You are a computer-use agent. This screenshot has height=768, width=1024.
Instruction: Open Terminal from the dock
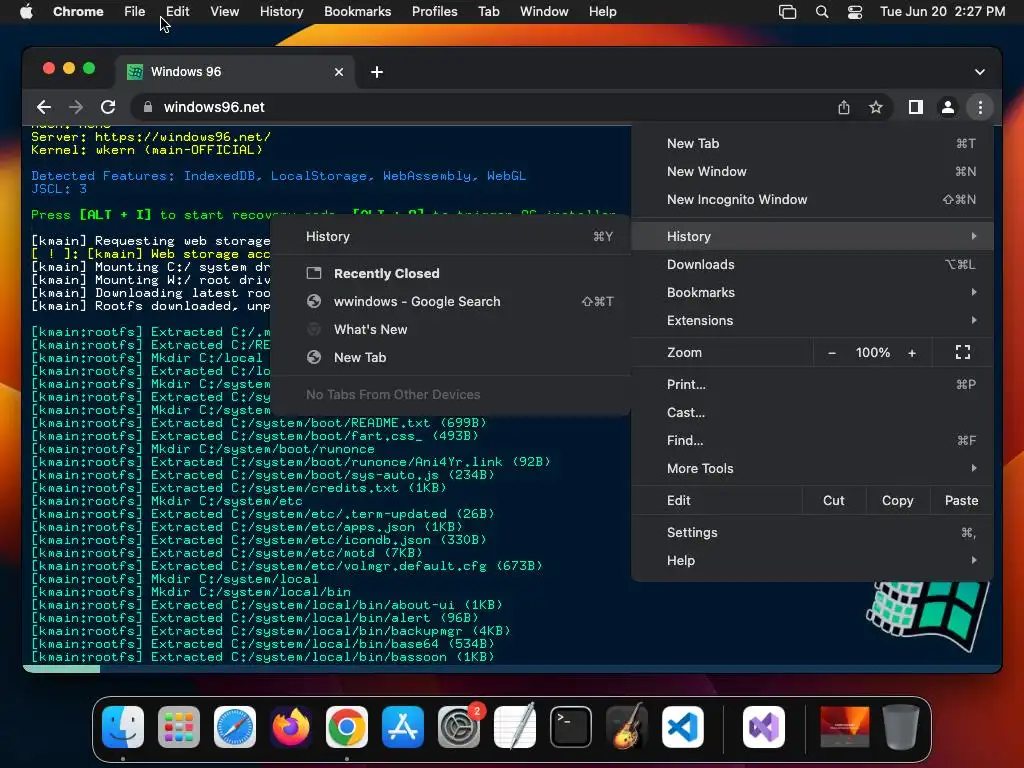[571, 727]
